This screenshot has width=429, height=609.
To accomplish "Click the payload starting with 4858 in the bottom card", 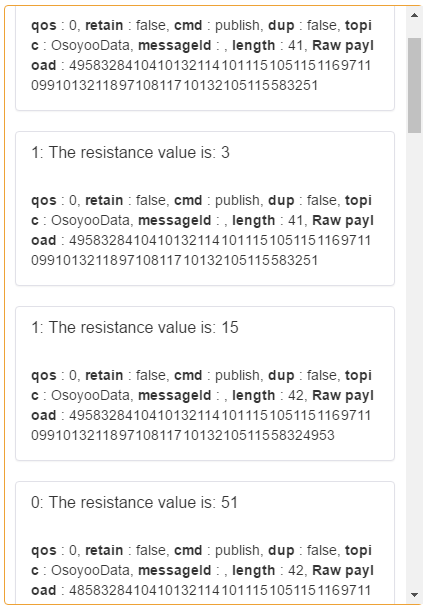I will pyautogui.click(x=220, y=590).
